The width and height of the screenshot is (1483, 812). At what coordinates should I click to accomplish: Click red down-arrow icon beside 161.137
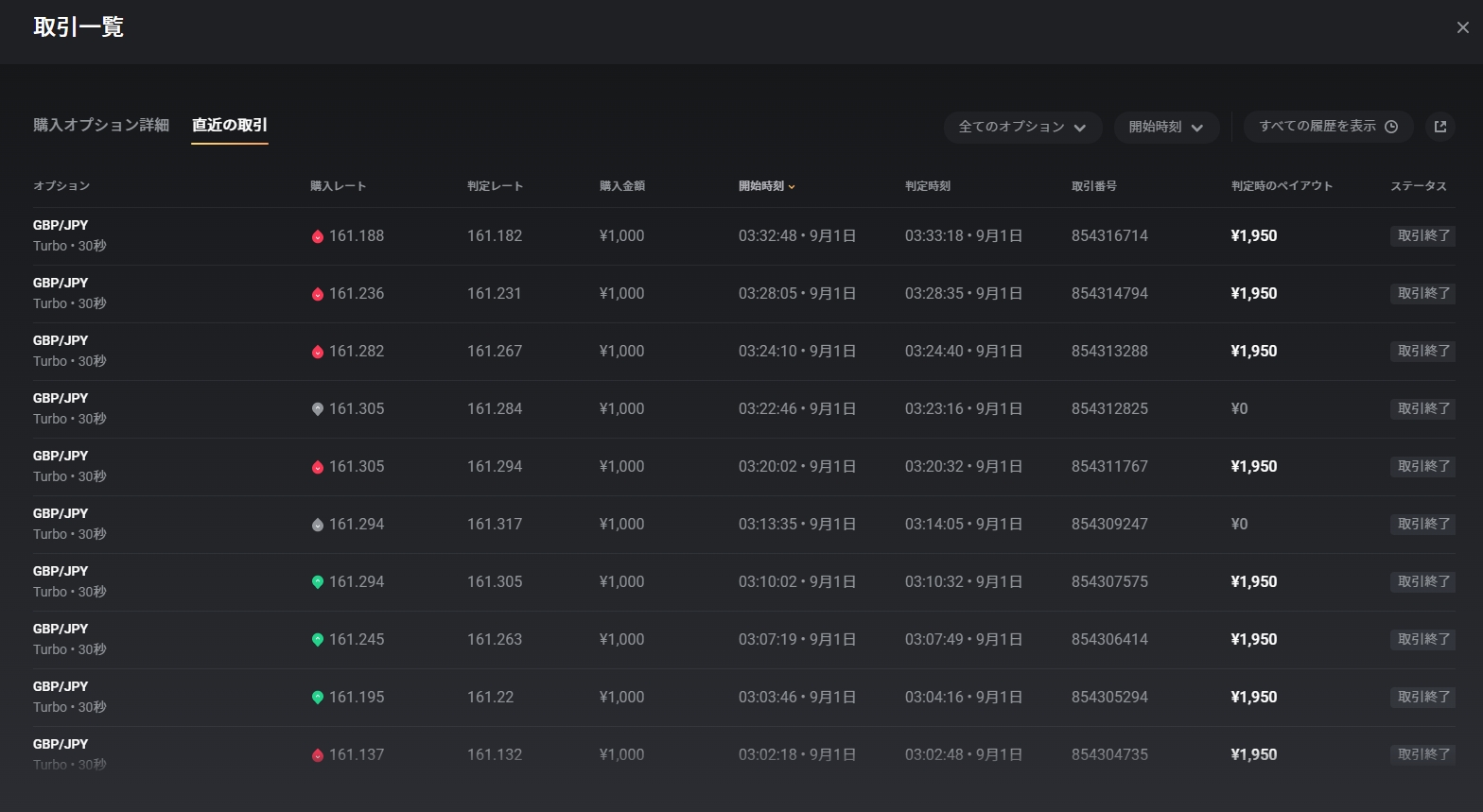click(x=318, y=755)
